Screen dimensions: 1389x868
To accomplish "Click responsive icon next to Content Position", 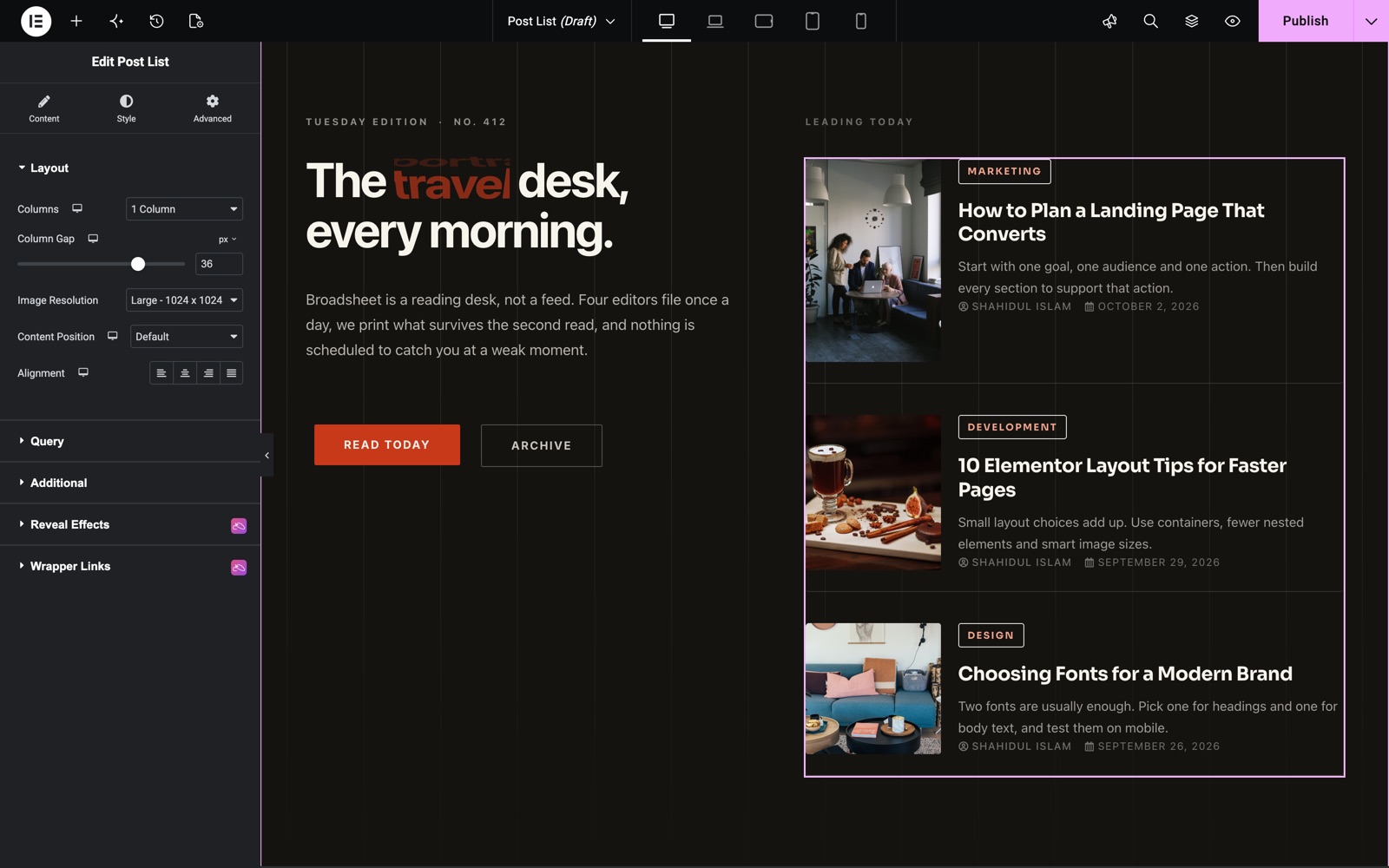I will click(113, 336).
